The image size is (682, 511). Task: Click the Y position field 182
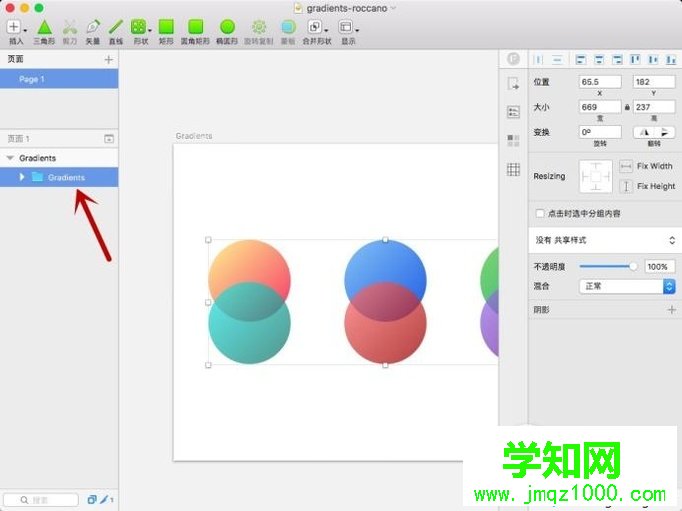pyautogui.click(x=654, y=82)
